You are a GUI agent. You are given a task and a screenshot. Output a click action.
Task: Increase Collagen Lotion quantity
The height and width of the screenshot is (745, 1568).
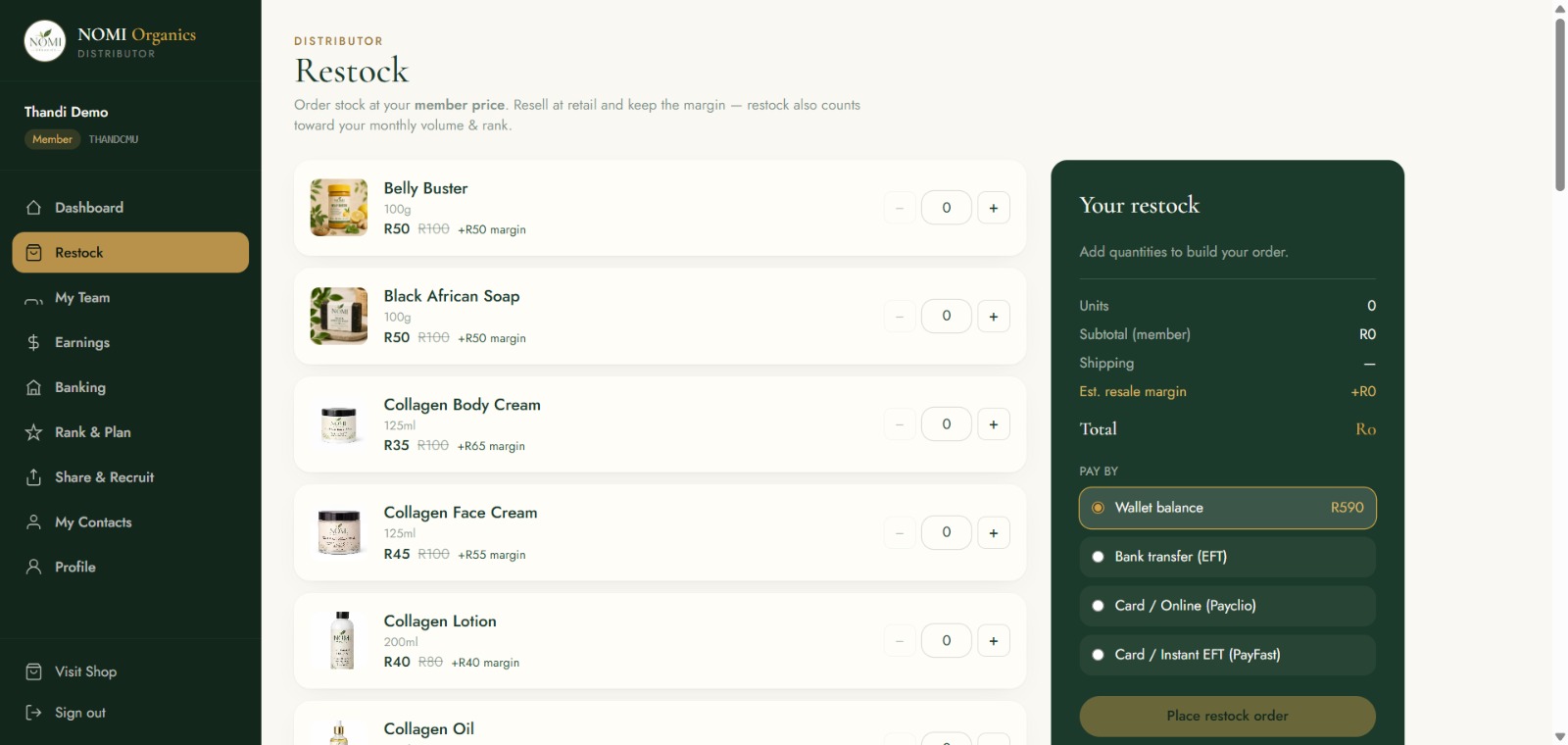994,641
